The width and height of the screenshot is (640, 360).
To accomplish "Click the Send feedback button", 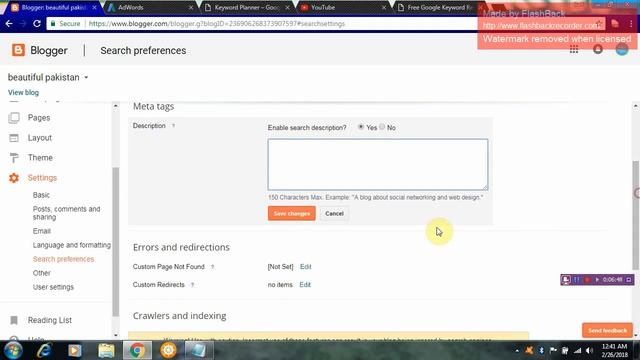I will pyautogui.click(x=607, y=331).
